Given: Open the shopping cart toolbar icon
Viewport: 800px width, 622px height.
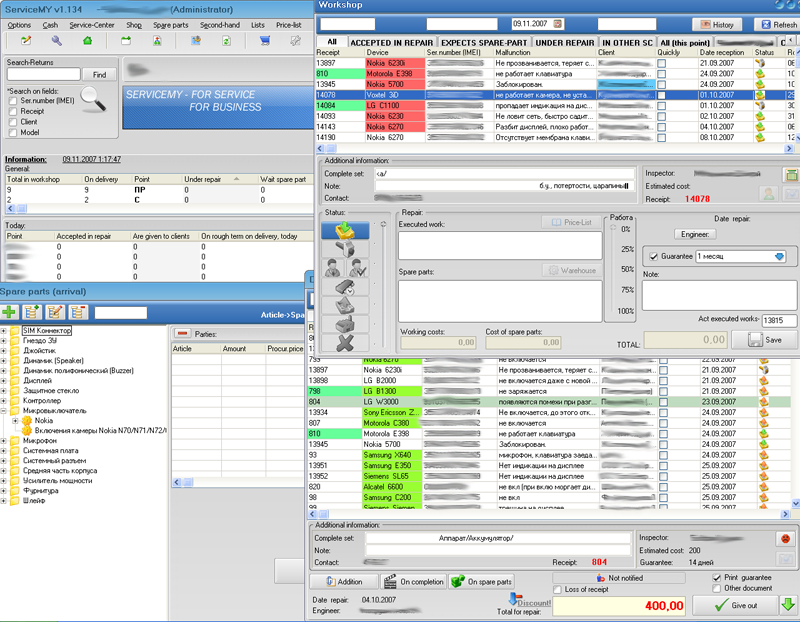Looking at the screenshot, I should pyautogui.click(x=265, y=41).
